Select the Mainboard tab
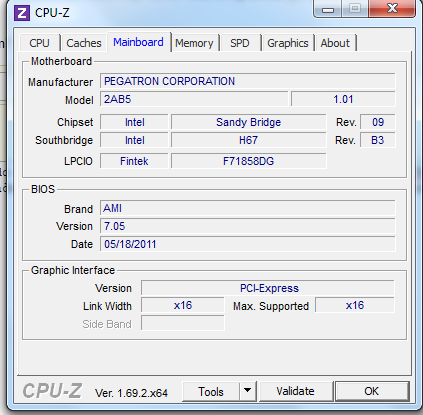 click(x=138, y=42)
